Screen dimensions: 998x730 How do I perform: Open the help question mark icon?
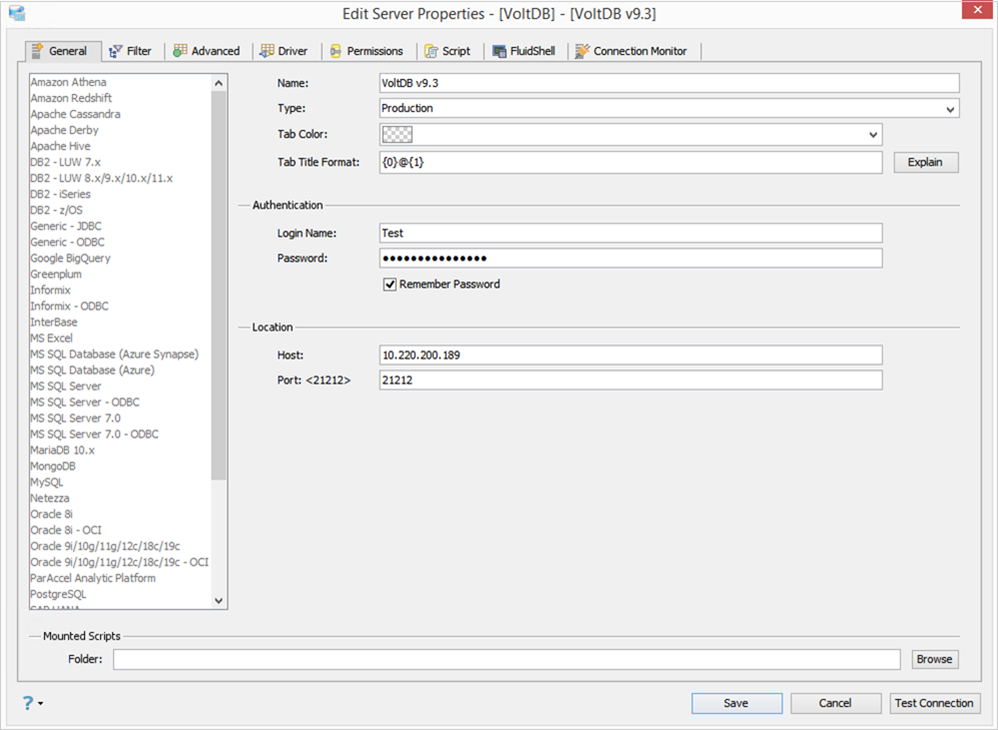coord(28,703)
